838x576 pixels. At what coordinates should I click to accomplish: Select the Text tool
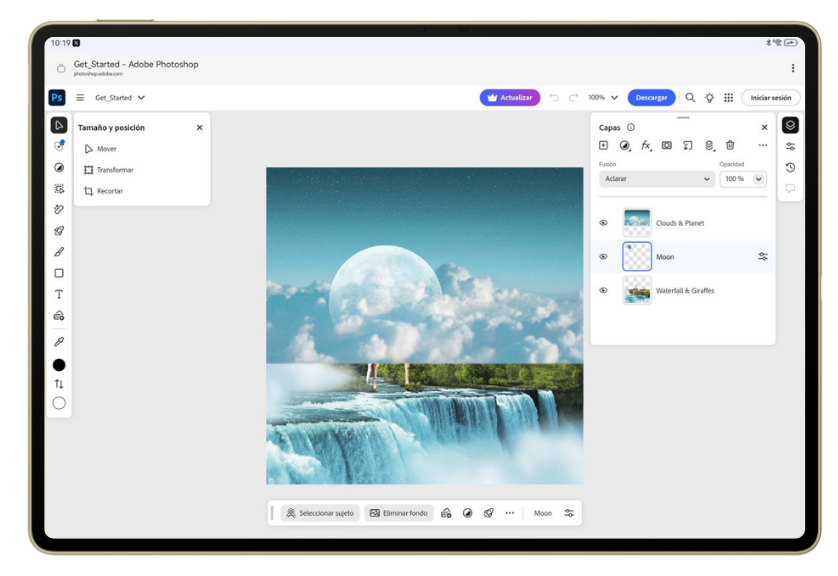tap(59, 294)
